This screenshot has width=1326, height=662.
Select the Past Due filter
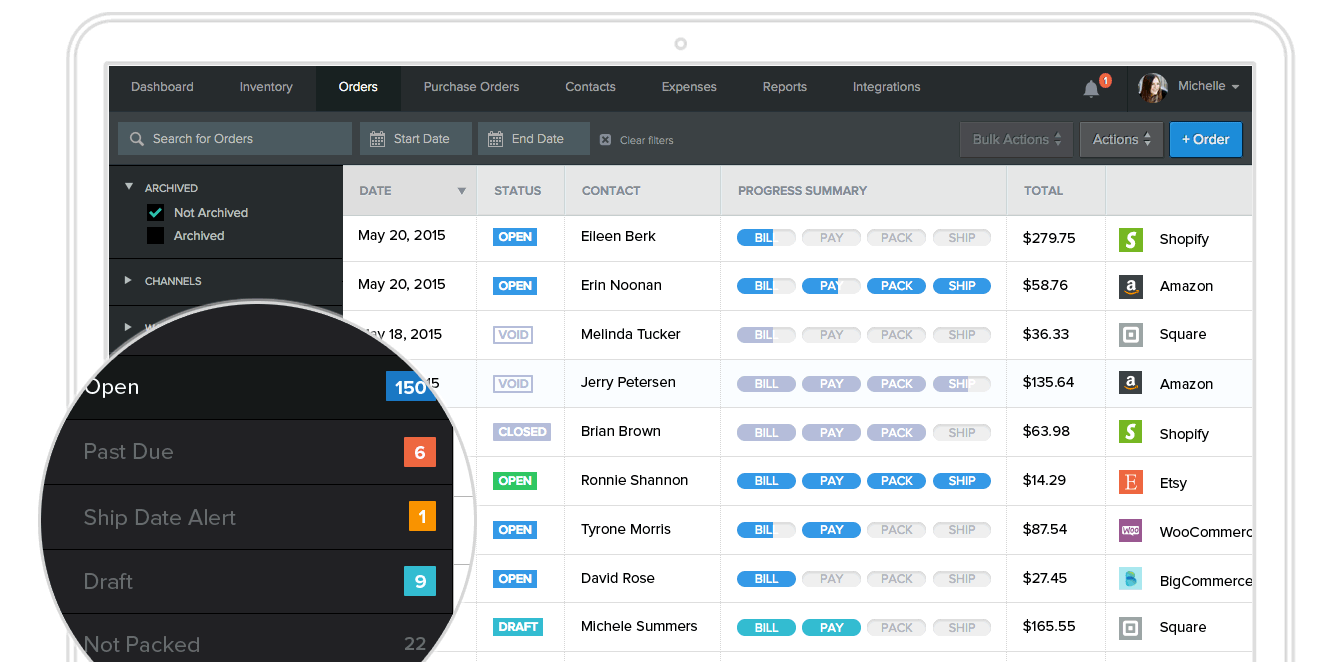click(129, 452)
